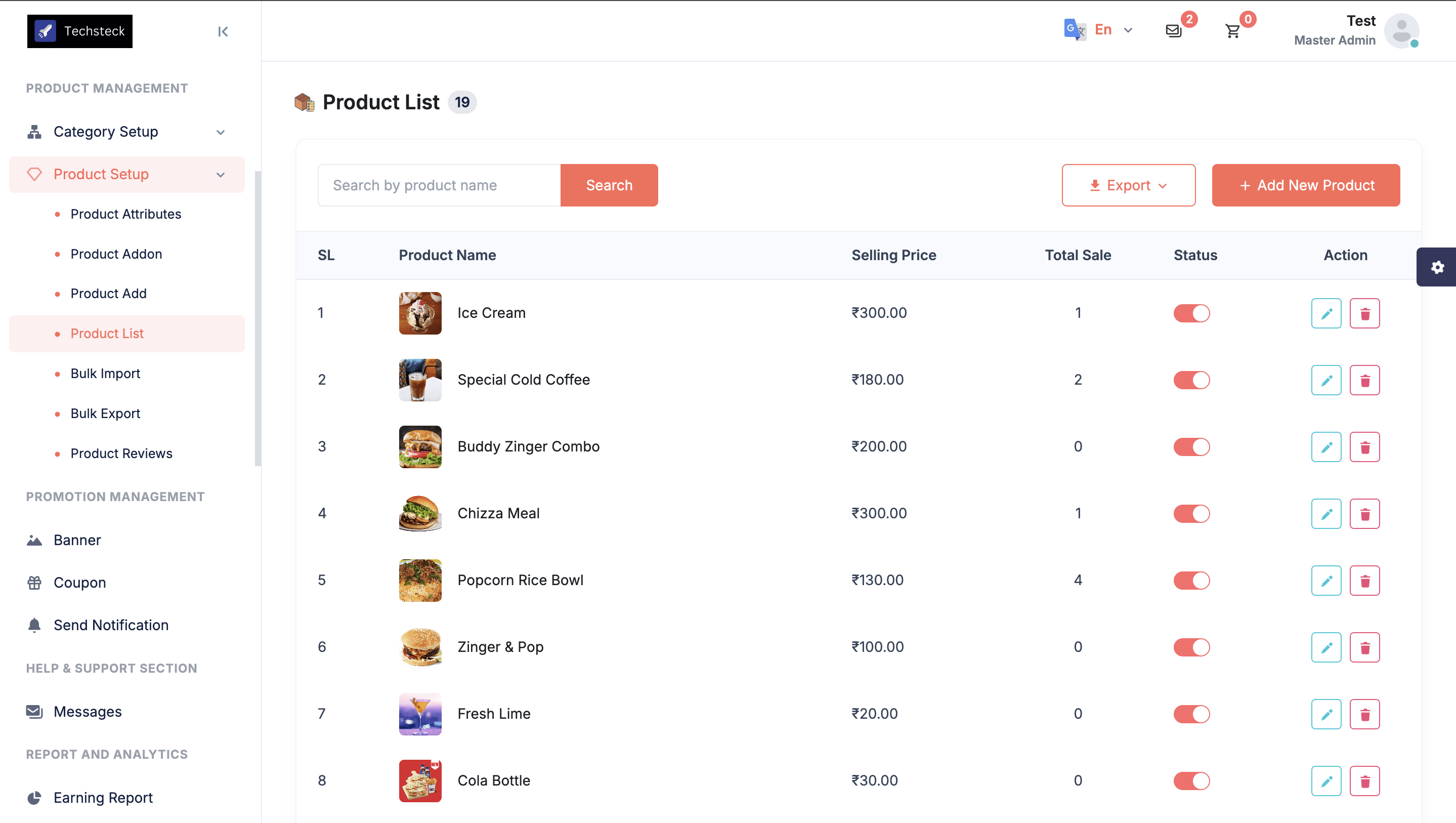Focus the Search by product name field
The width and height of the screenshot is (1456, 823).
pos(439,185)
